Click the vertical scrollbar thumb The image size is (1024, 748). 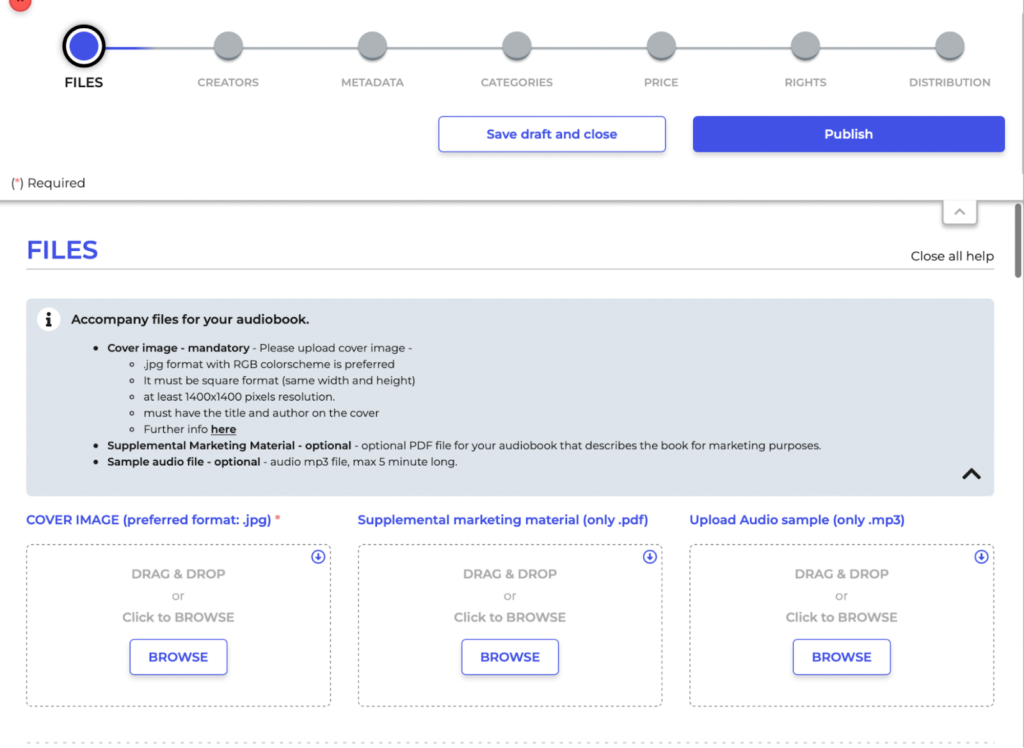click(1018, 240)
